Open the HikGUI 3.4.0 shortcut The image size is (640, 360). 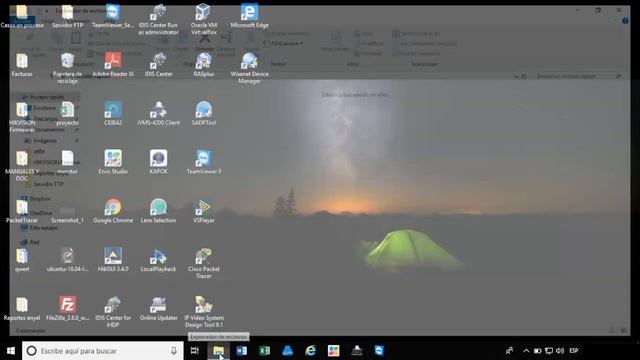113,260
